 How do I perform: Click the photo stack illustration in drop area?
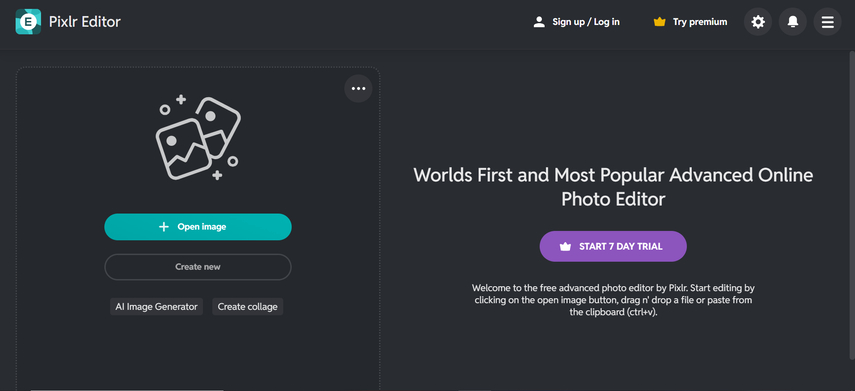click(198, 138)
